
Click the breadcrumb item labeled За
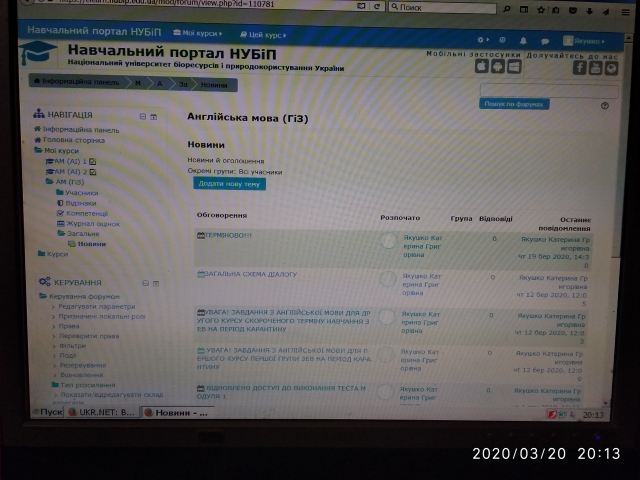tap(183, 84)
